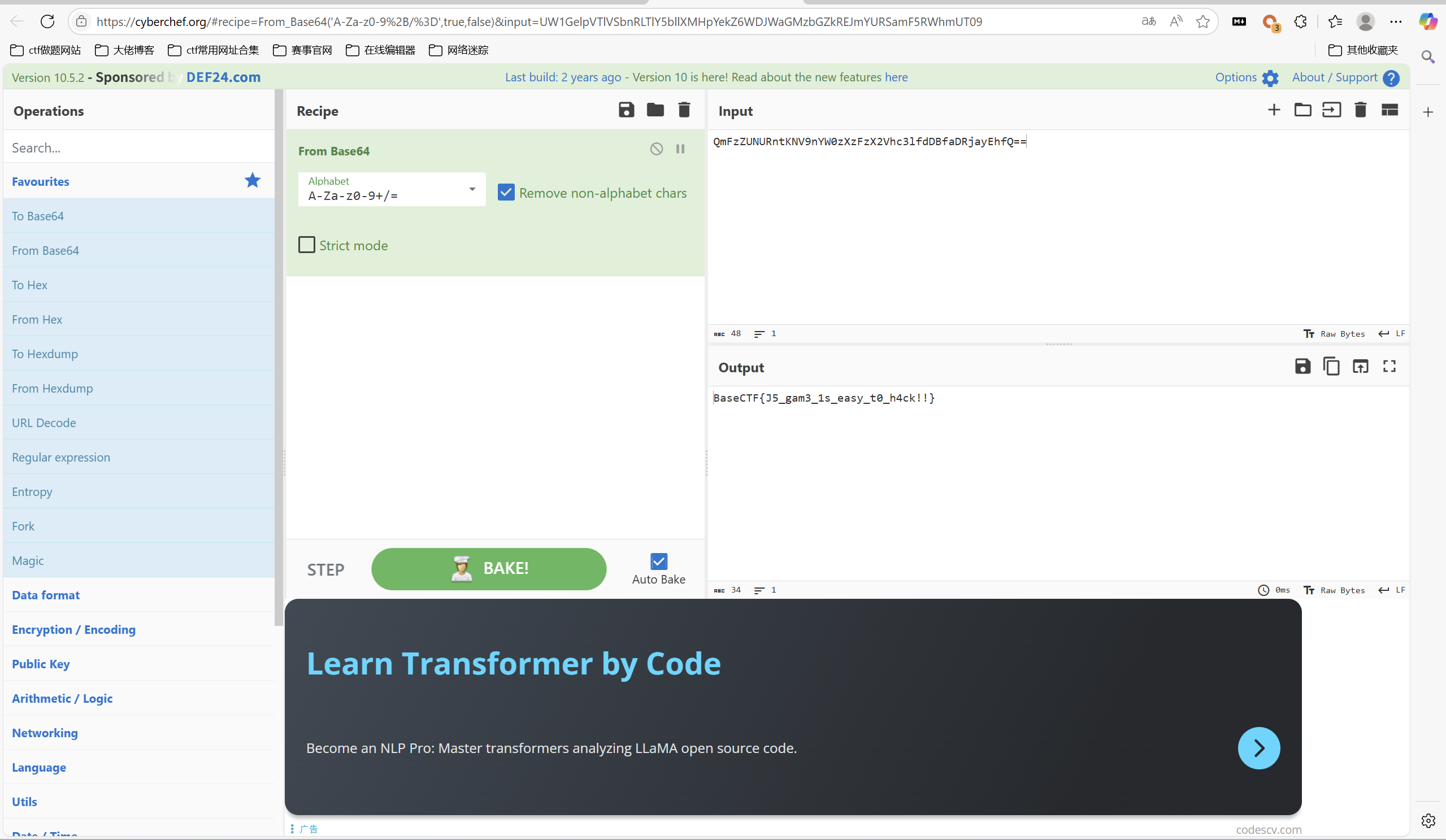The image size is (1446, 840).
Task: Open the DEF24.com sponsor link
Action: click(x=223, y=77)
